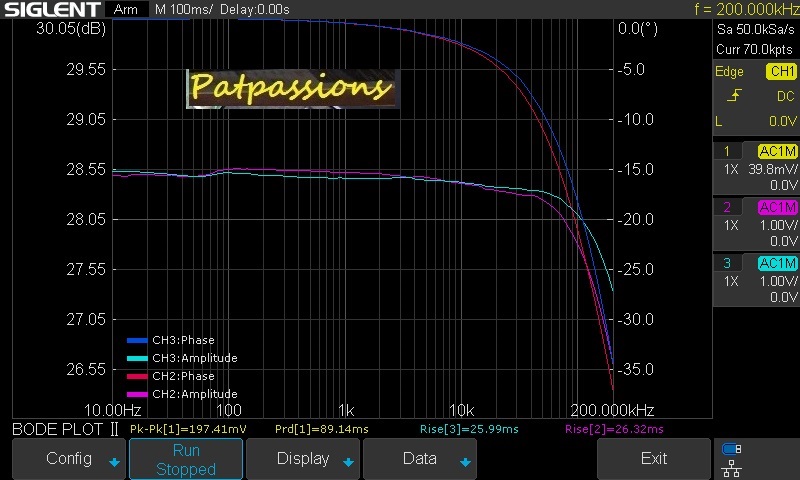Click the Pk-Pk[1] measurement readout
Screen dimensions: 800x480
[188, 429]
